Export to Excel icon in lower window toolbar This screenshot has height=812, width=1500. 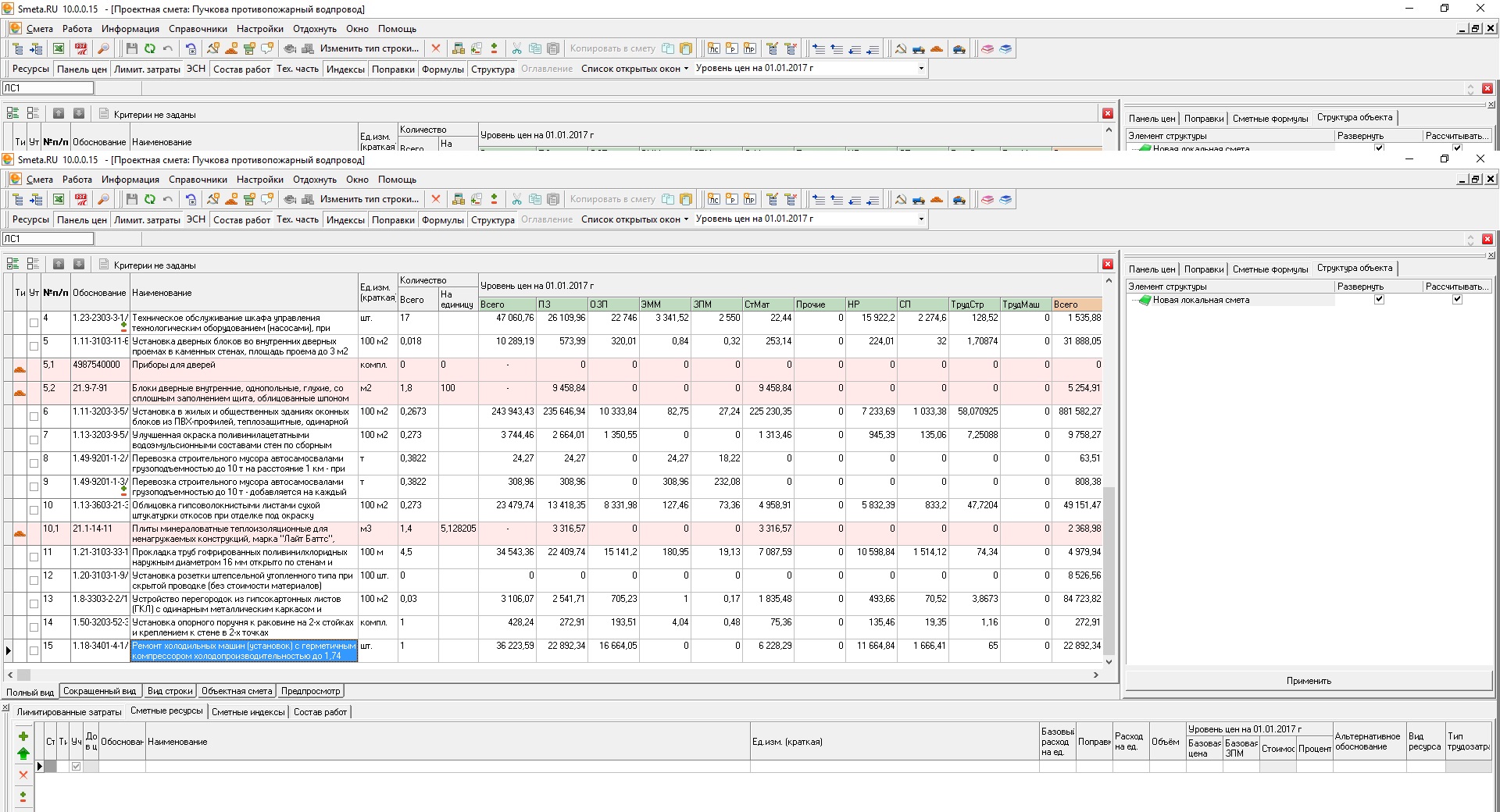(59, 200)
